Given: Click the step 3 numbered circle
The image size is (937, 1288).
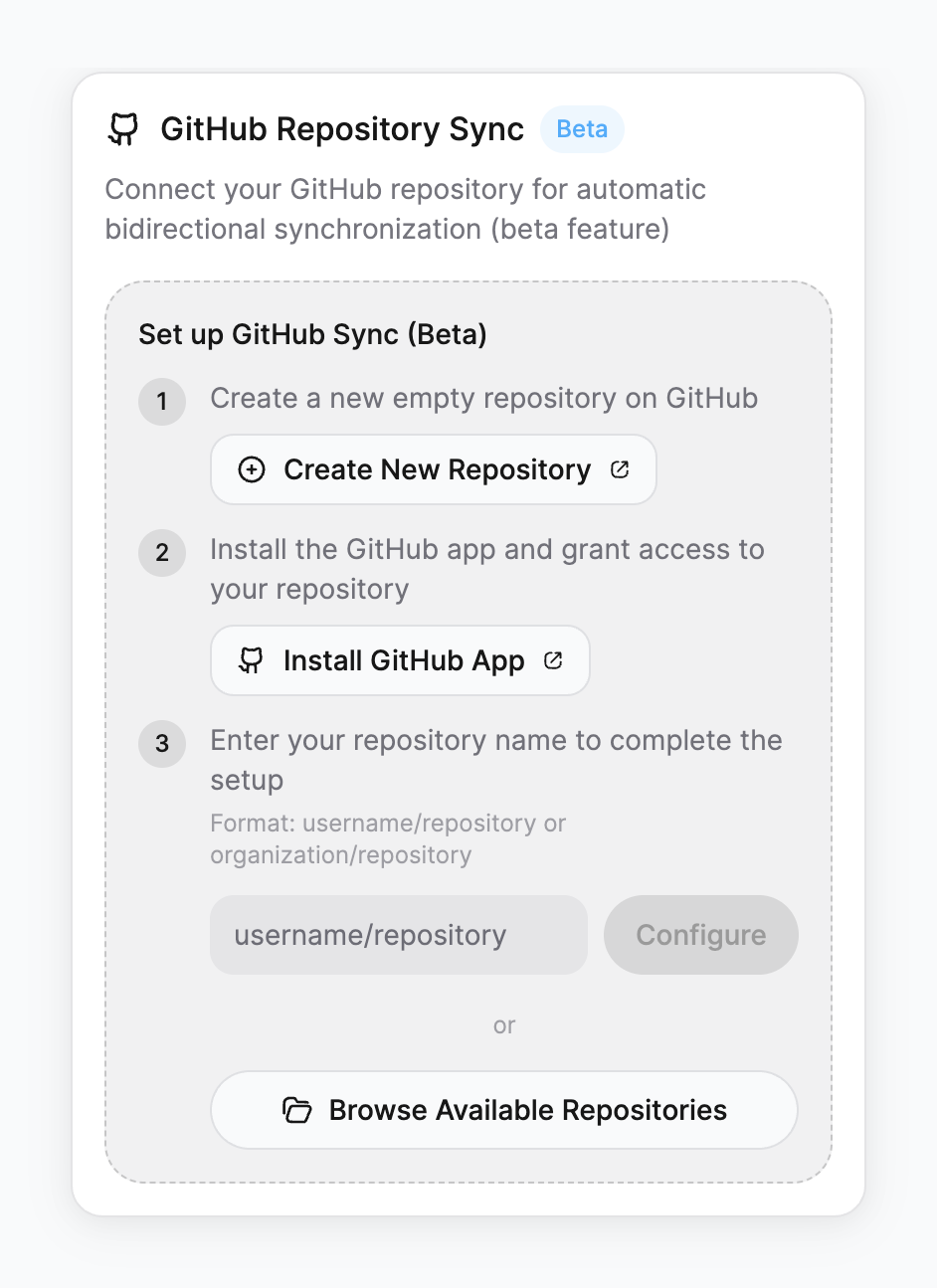Looking at the screenshot, I should (x=162, y=744).
